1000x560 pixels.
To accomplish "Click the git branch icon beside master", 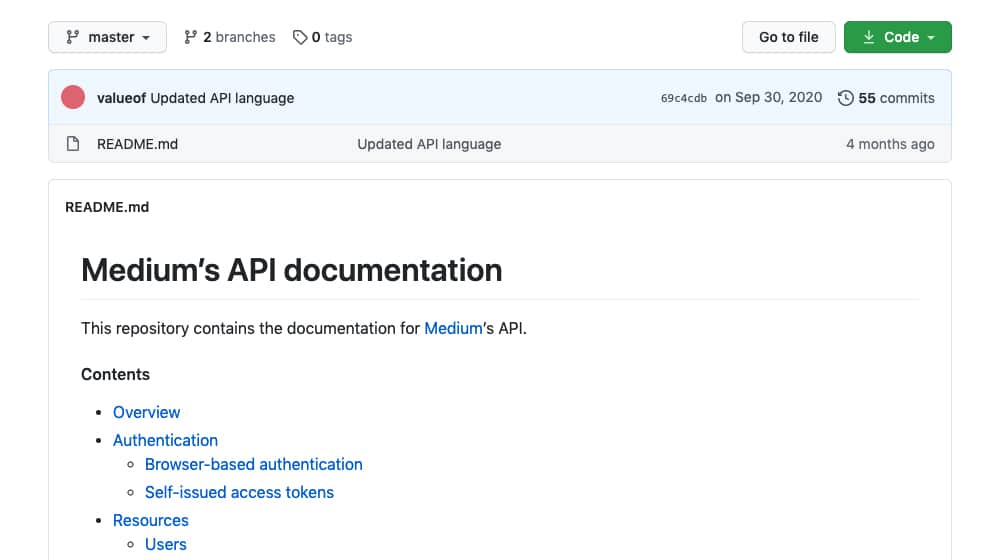I will coord(73,37).
